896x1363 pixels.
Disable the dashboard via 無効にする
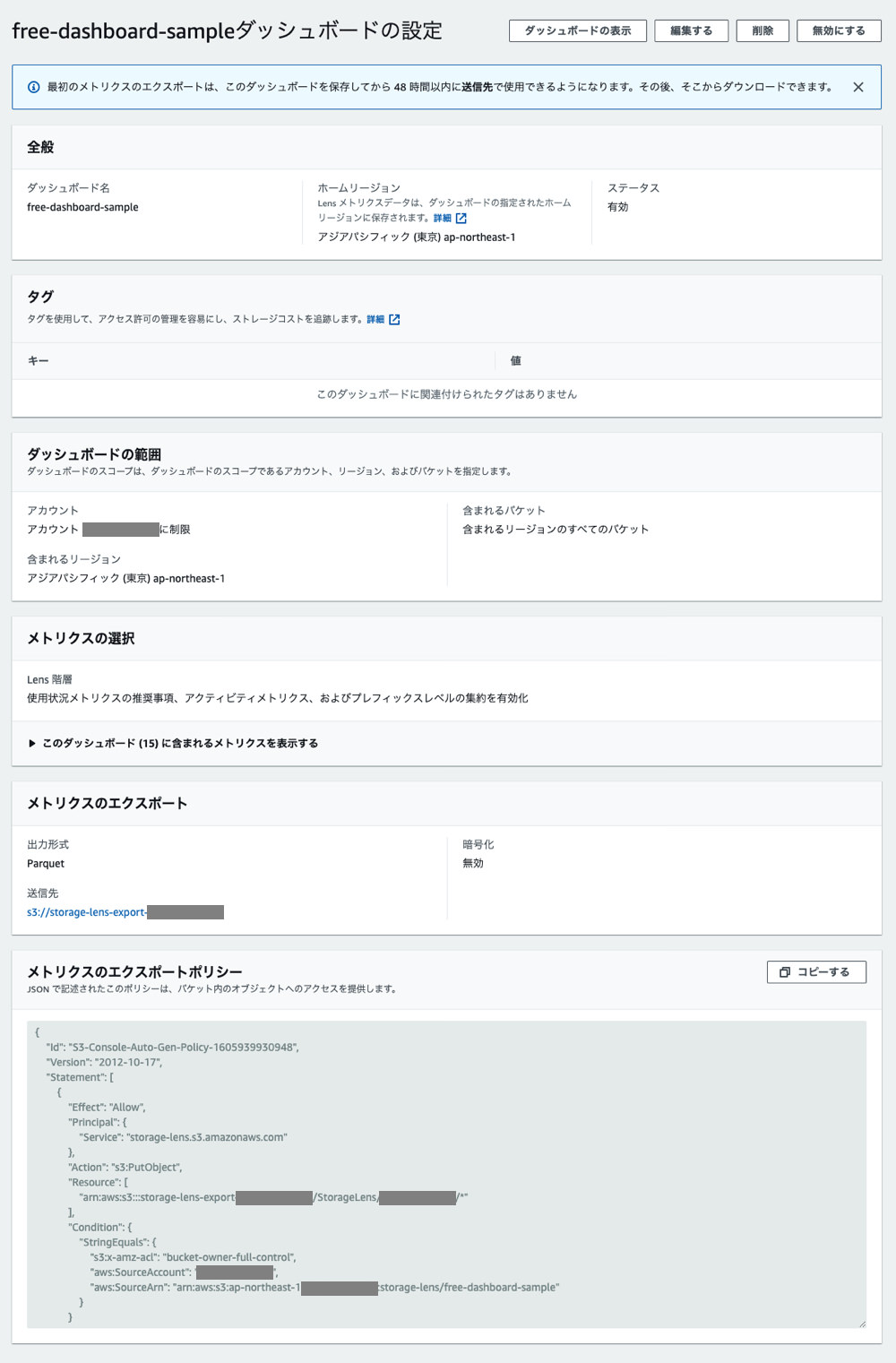(839, 30)
